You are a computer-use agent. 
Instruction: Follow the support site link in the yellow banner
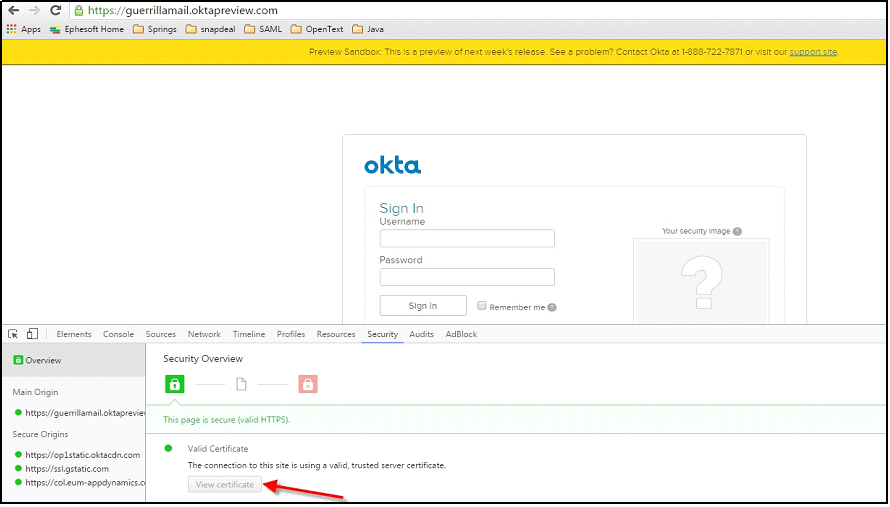point(813,52)
